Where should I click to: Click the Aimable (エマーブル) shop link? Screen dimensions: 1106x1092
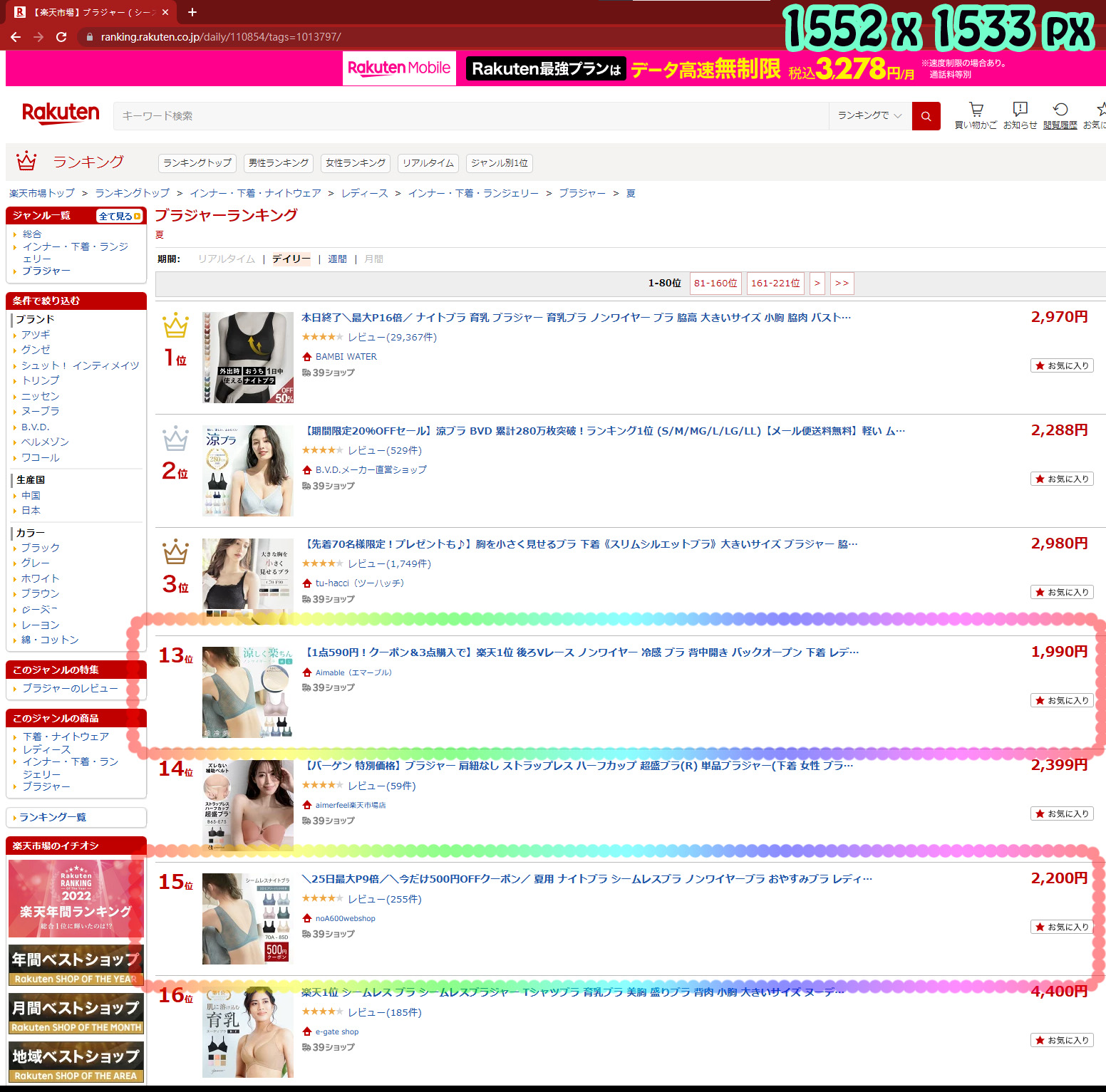pos(353,672)
